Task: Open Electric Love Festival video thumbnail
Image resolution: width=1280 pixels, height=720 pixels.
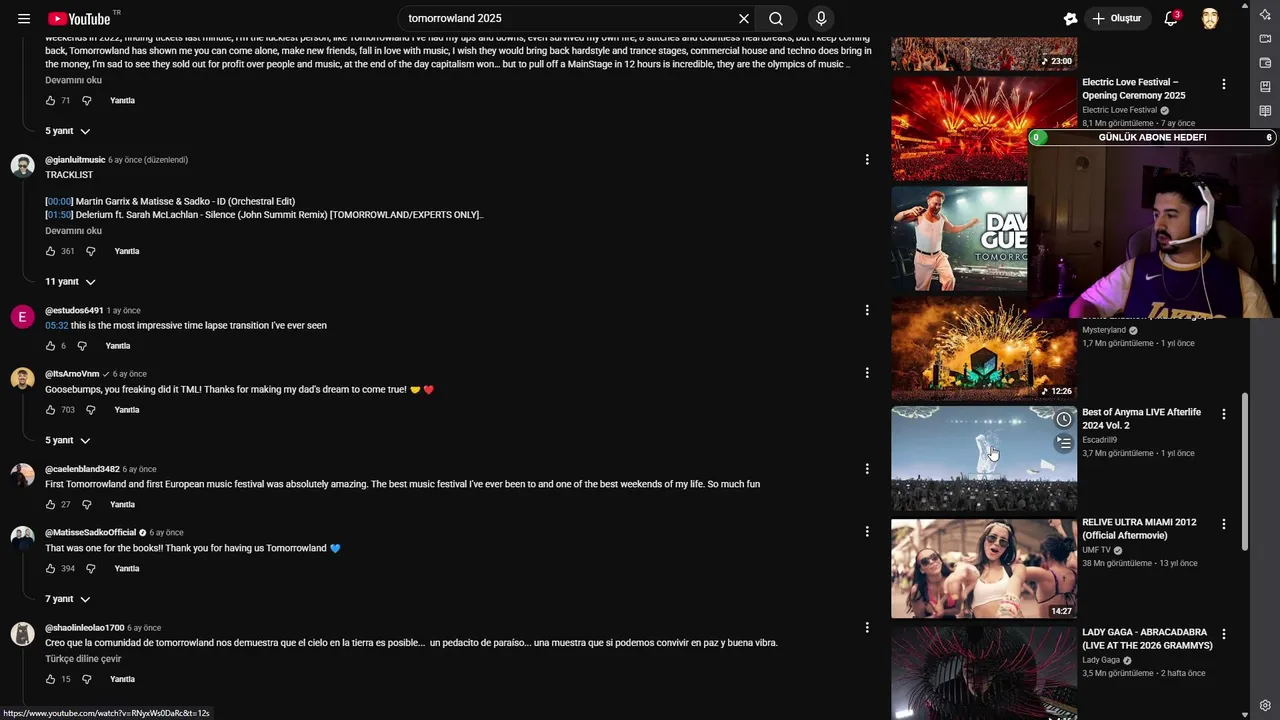Action: (984, 128)
